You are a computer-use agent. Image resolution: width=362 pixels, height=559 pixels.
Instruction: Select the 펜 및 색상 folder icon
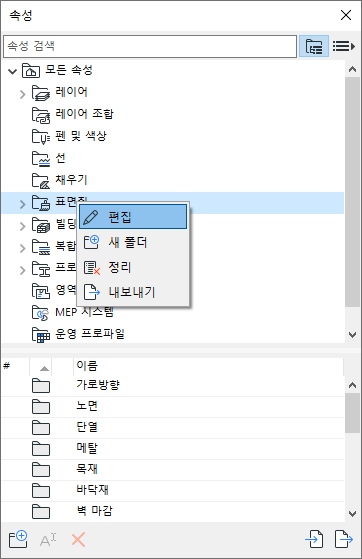[41, 136]
